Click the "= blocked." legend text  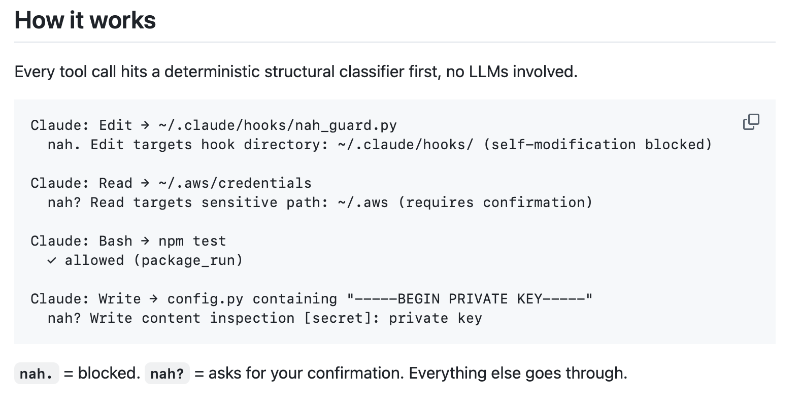point(102,374)
